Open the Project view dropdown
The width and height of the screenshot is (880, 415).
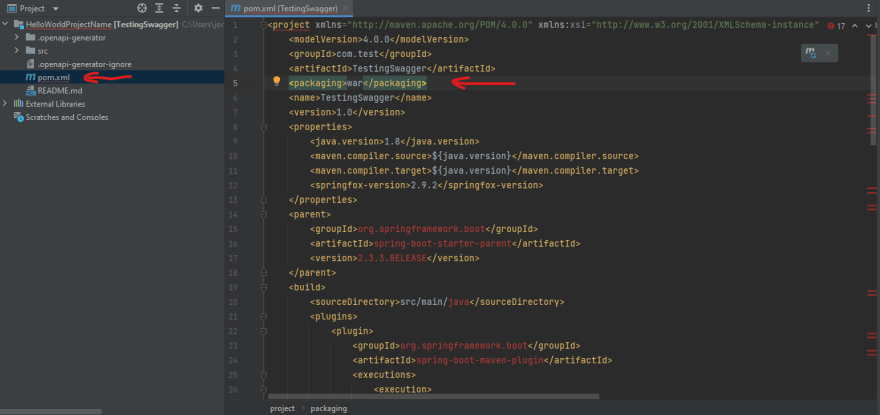(56, 9)
